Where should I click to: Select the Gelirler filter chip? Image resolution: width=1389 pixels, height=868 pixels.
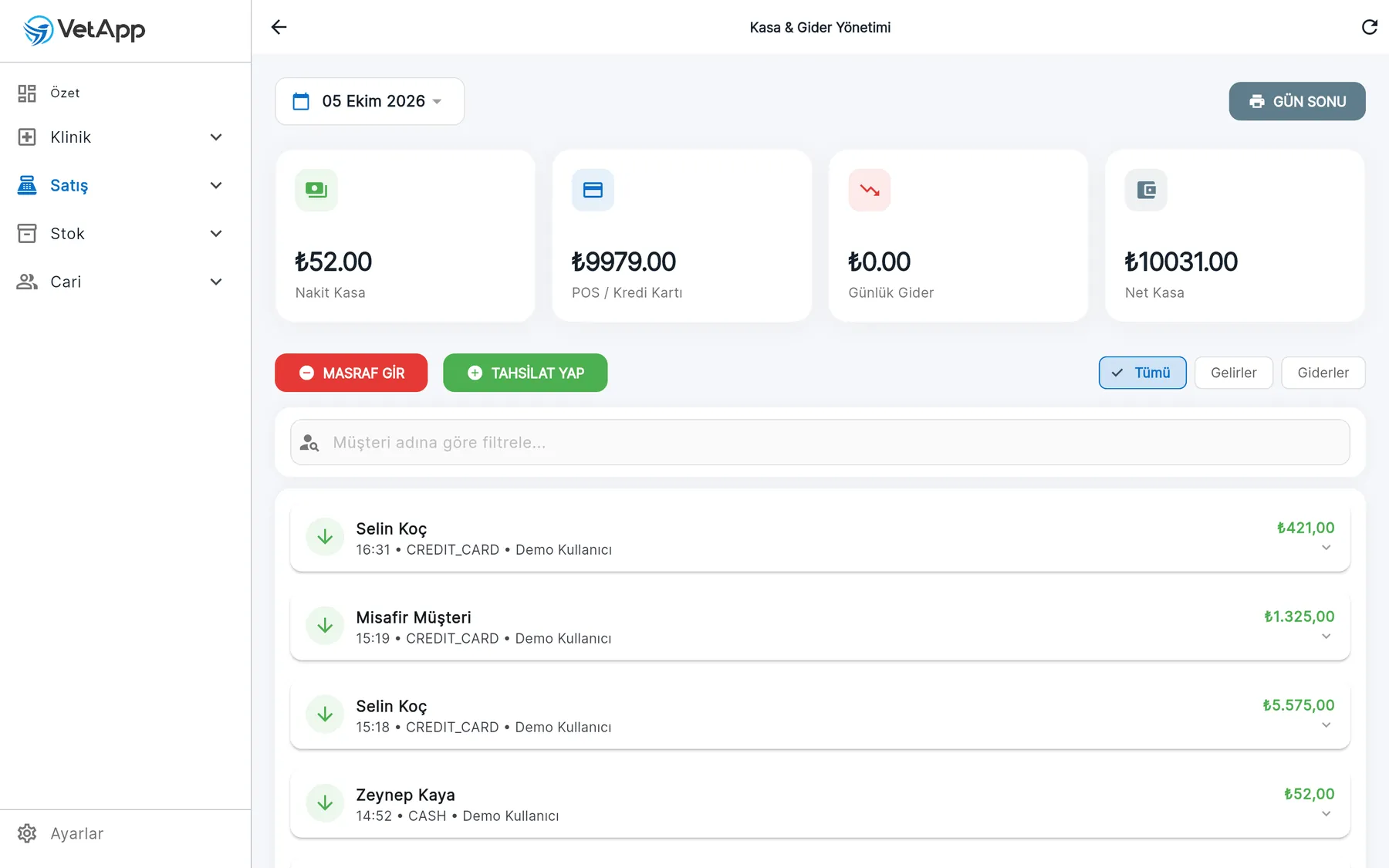coord(1234,373)
